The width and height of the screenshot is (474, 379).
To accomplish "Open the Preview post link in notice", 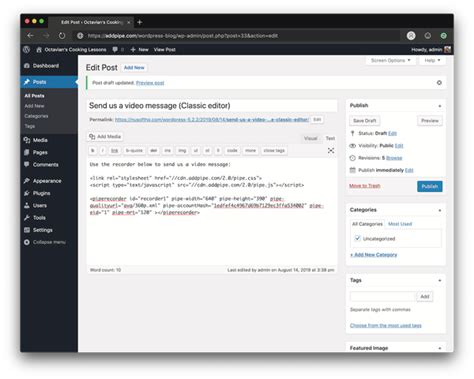I will pos(150,83).
